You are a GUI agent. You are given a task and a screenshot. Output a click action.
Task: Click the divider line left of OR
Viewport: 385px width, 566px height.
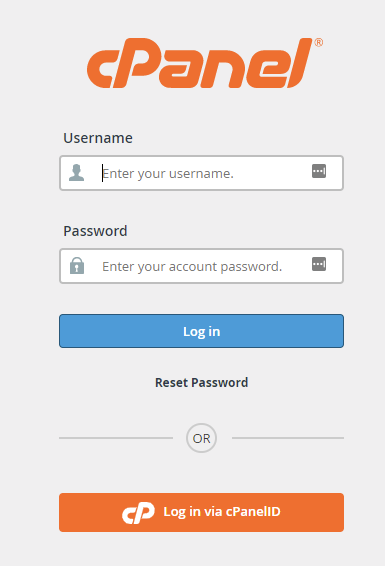point(116,438)
